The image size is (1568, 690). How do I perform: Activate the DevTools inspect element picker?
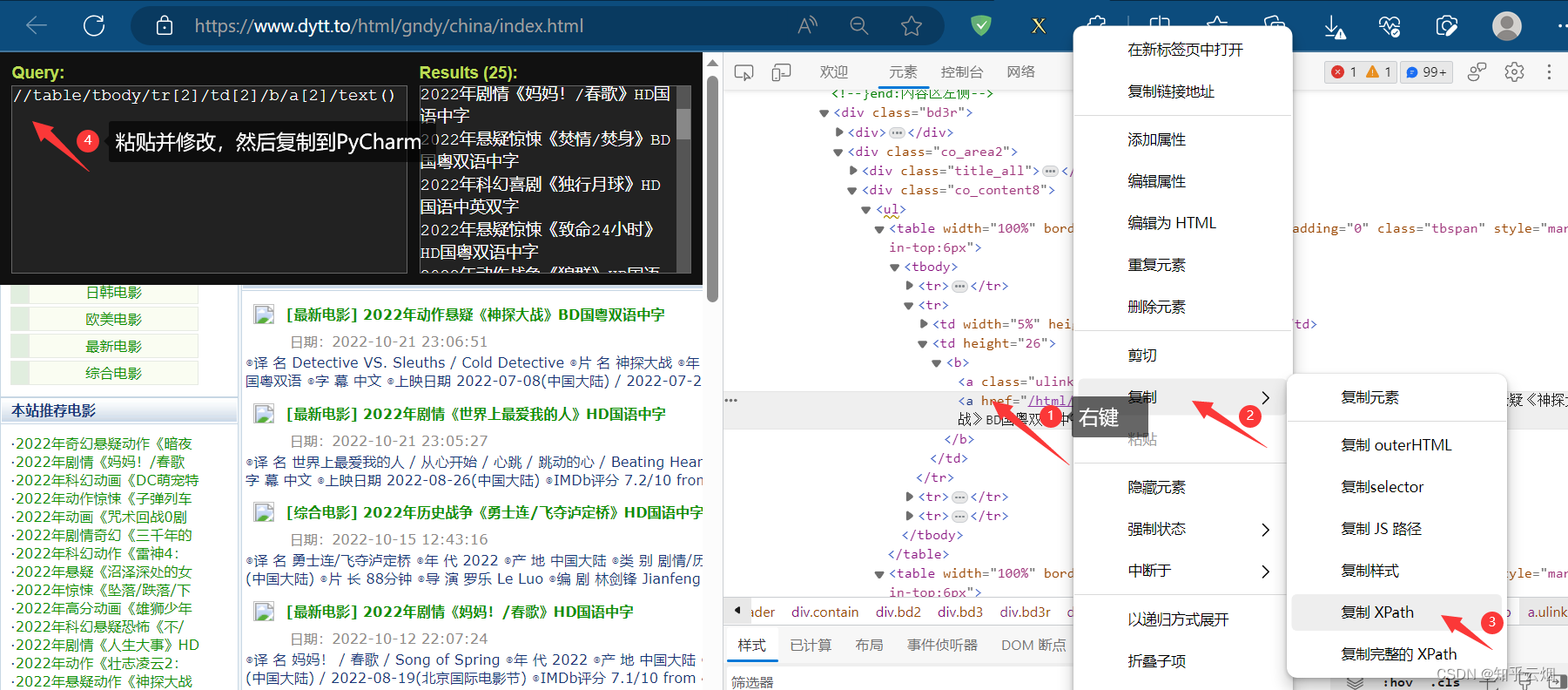pyautogui.click(x=744, y=72)
